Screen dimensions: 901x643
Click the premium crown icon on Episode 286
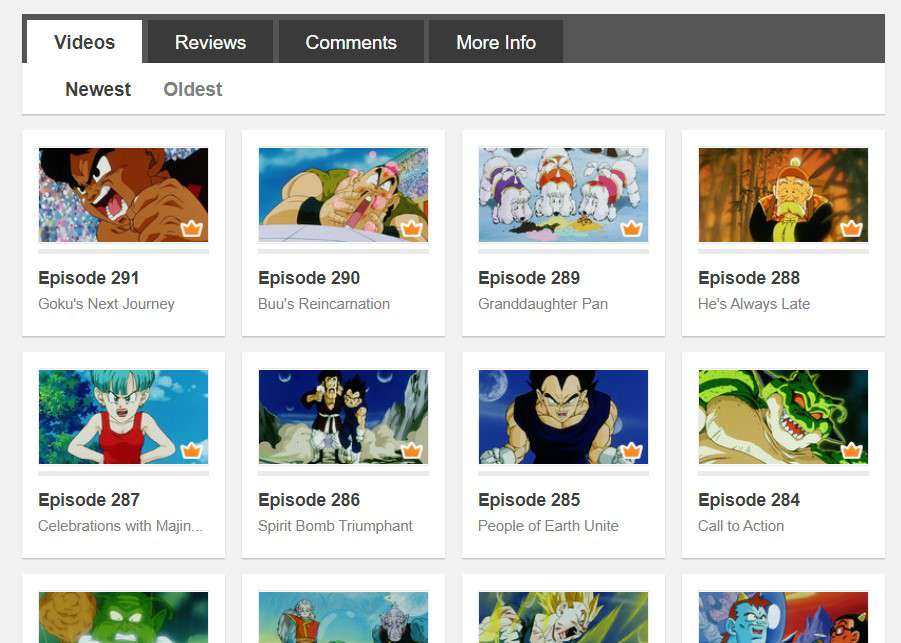pyautogui.click(x=411, y=451)
